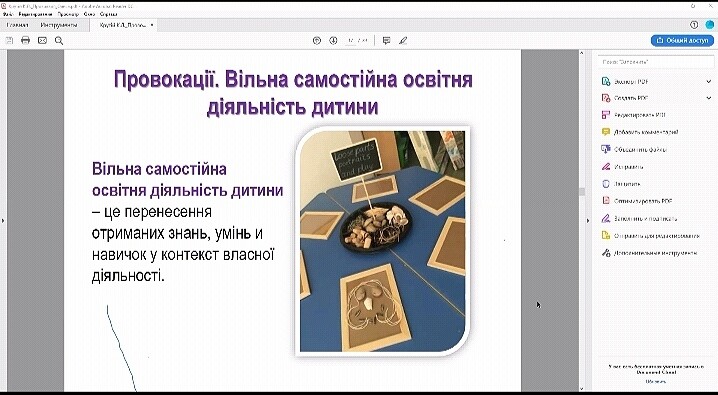Open the magnifier search tool

(x=59, y=40)
